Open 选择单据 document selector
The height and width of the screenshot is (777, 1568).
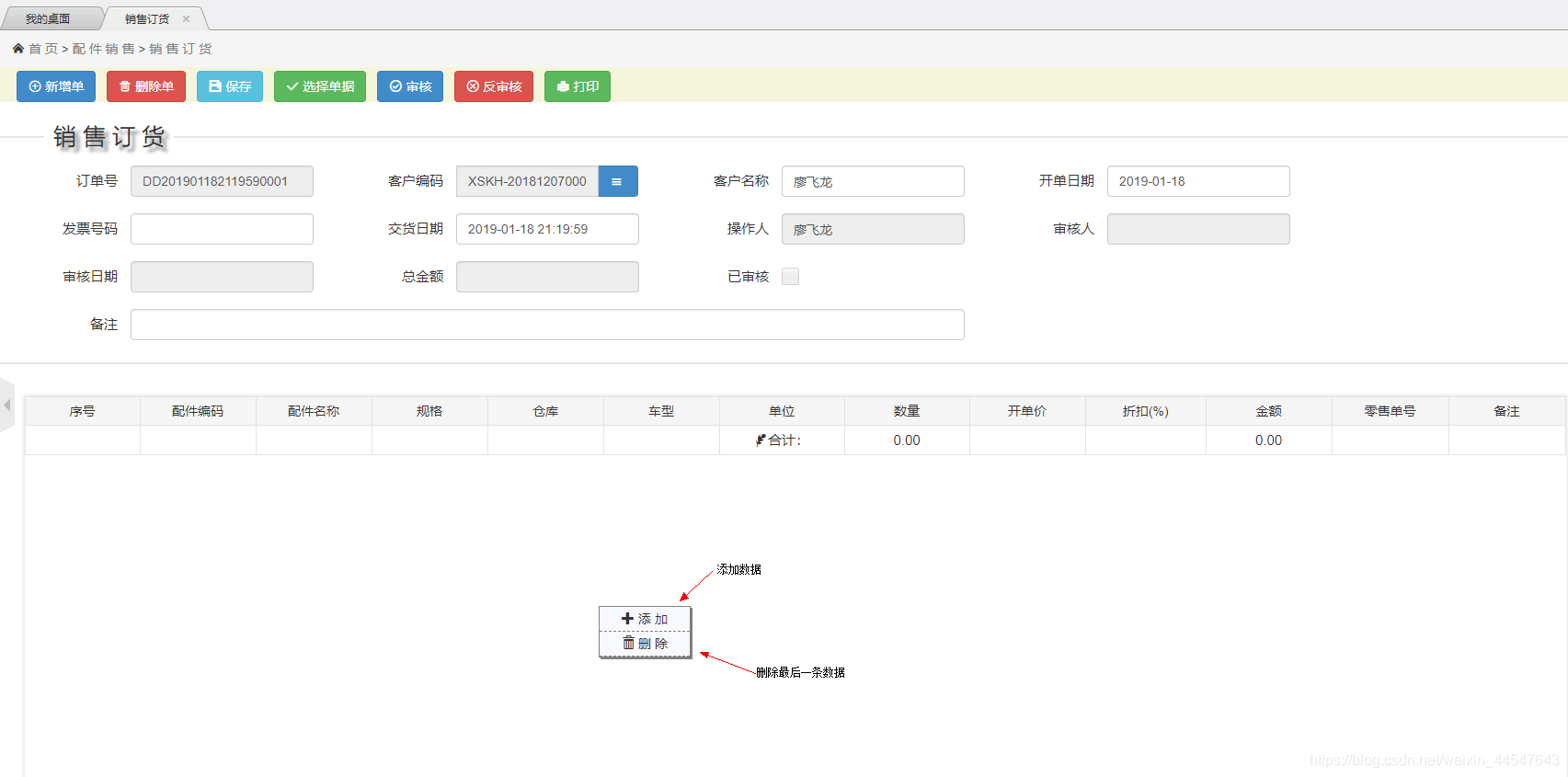point(320,86)
